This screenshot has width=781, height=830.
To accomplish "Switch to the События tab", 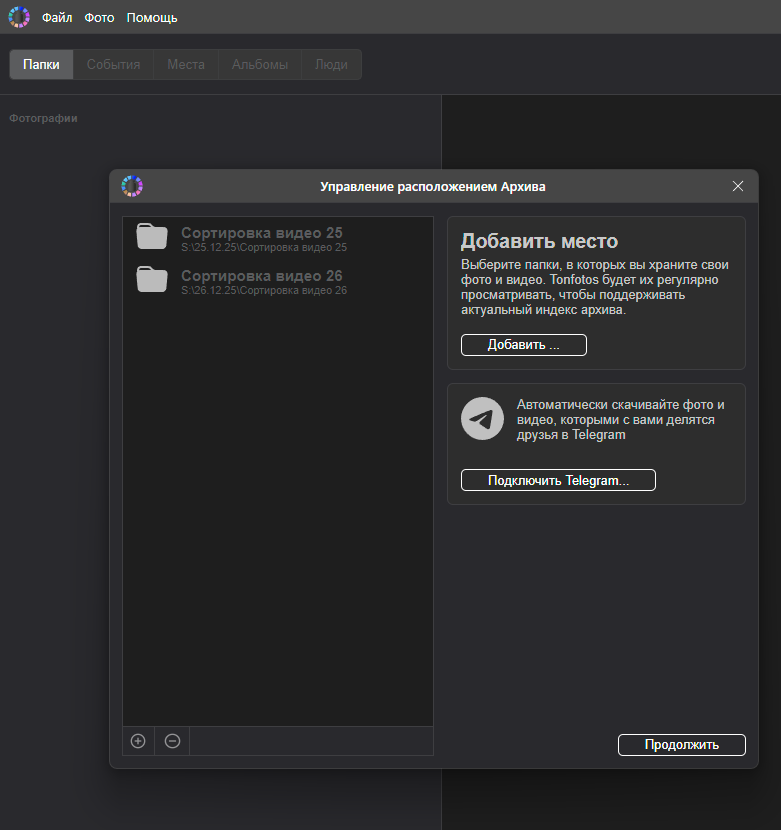I will 113,64.
